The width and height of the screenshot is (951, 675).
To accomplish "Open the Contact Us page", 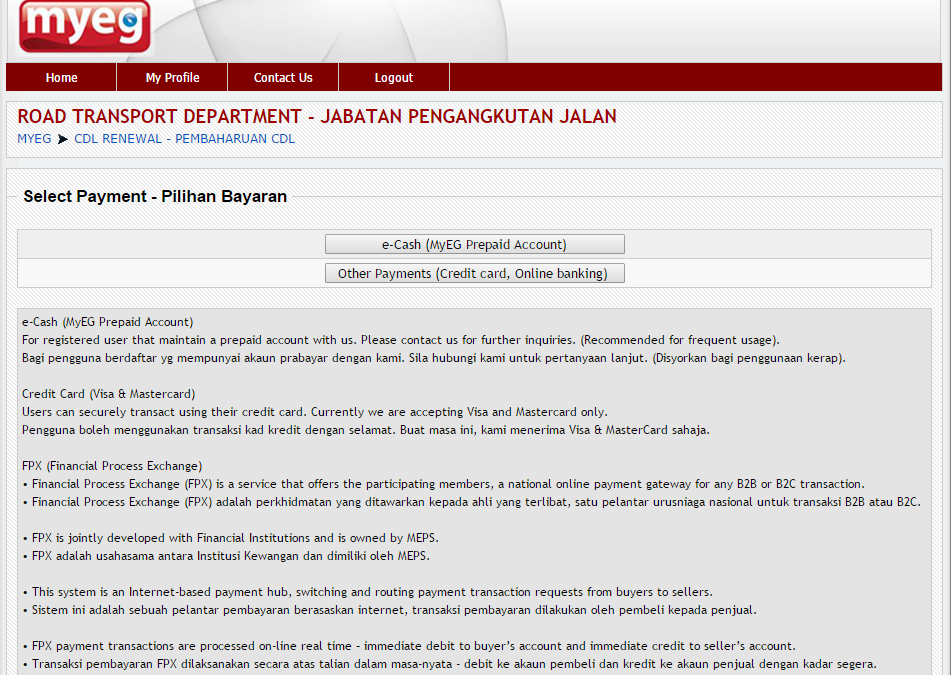I will click(x=283, y=78).
